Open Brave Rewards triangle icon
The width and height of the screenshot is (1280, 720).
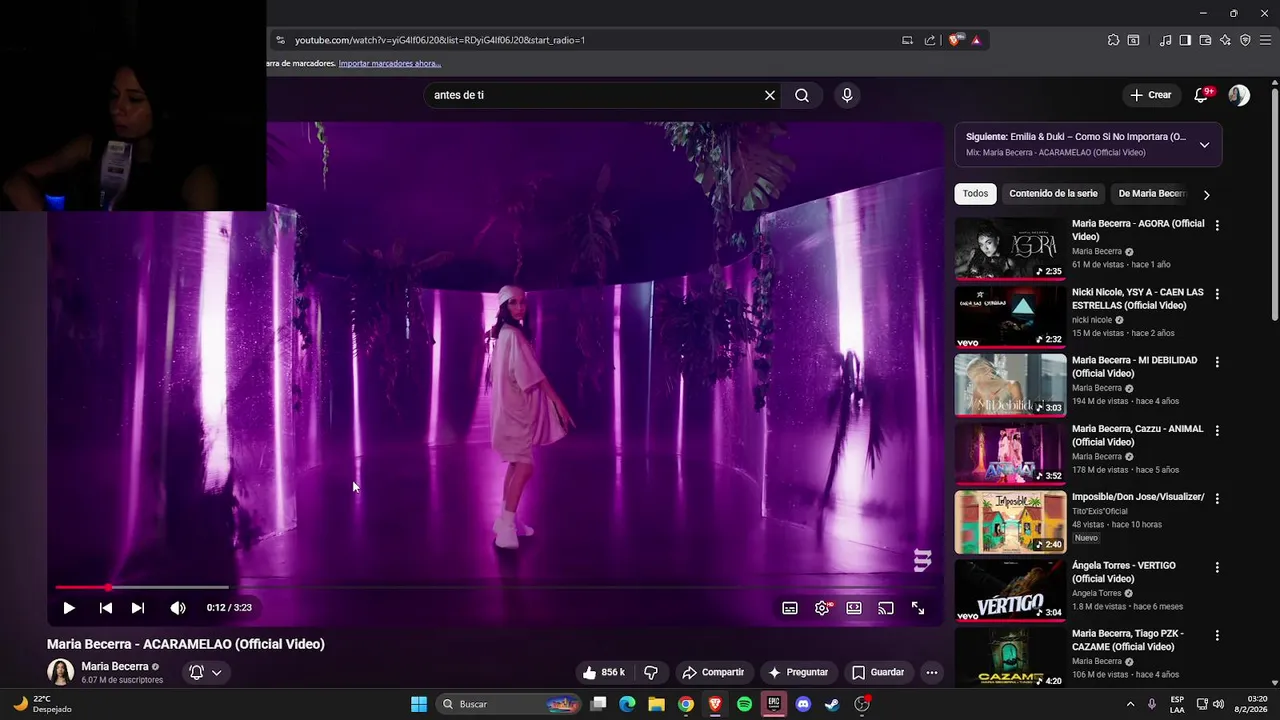976,40
